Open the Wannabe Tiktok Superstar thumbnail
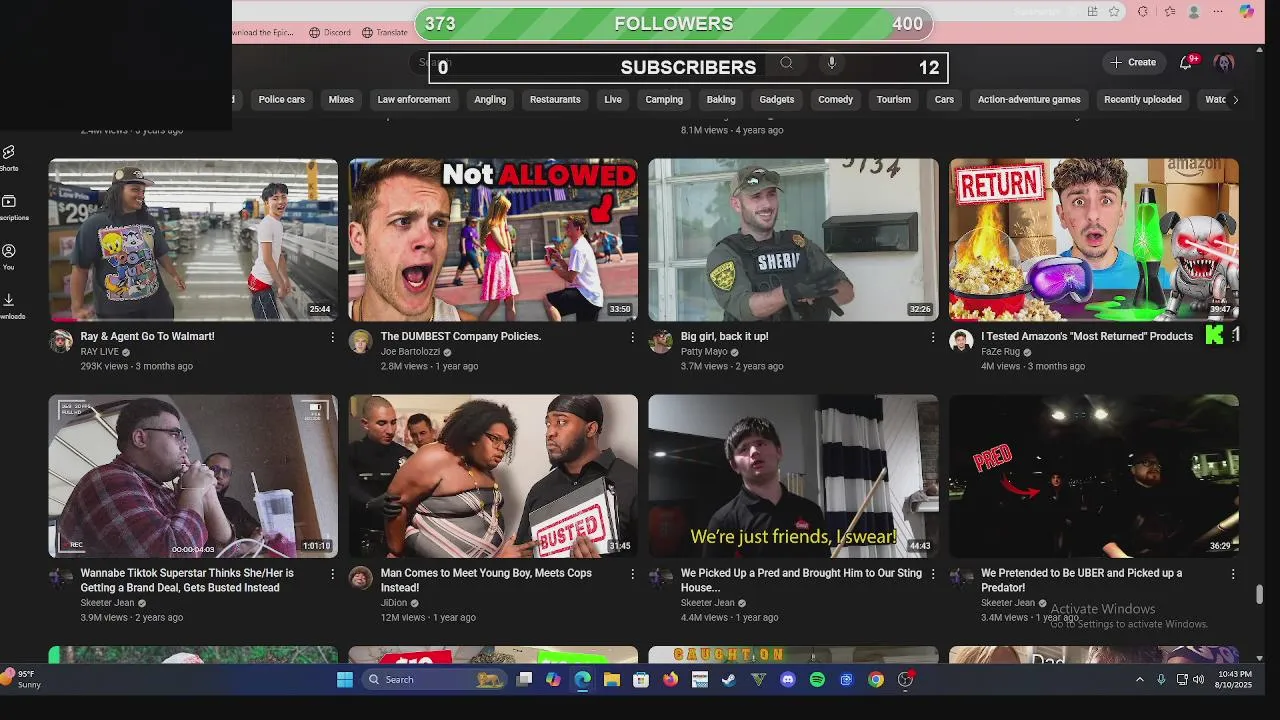 (x=193, y=476)
